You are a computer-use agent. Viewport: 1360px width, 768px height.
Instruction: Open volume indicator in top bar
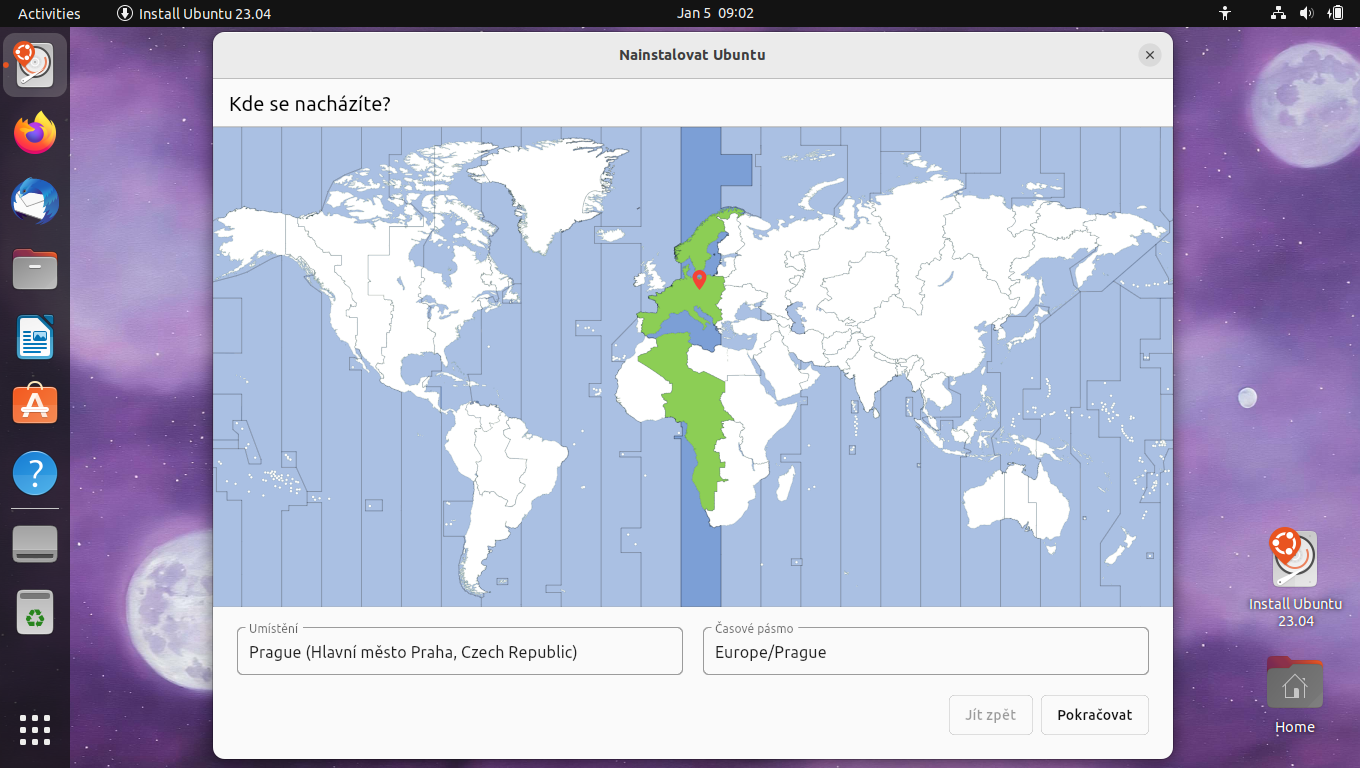coord(1306,13)
